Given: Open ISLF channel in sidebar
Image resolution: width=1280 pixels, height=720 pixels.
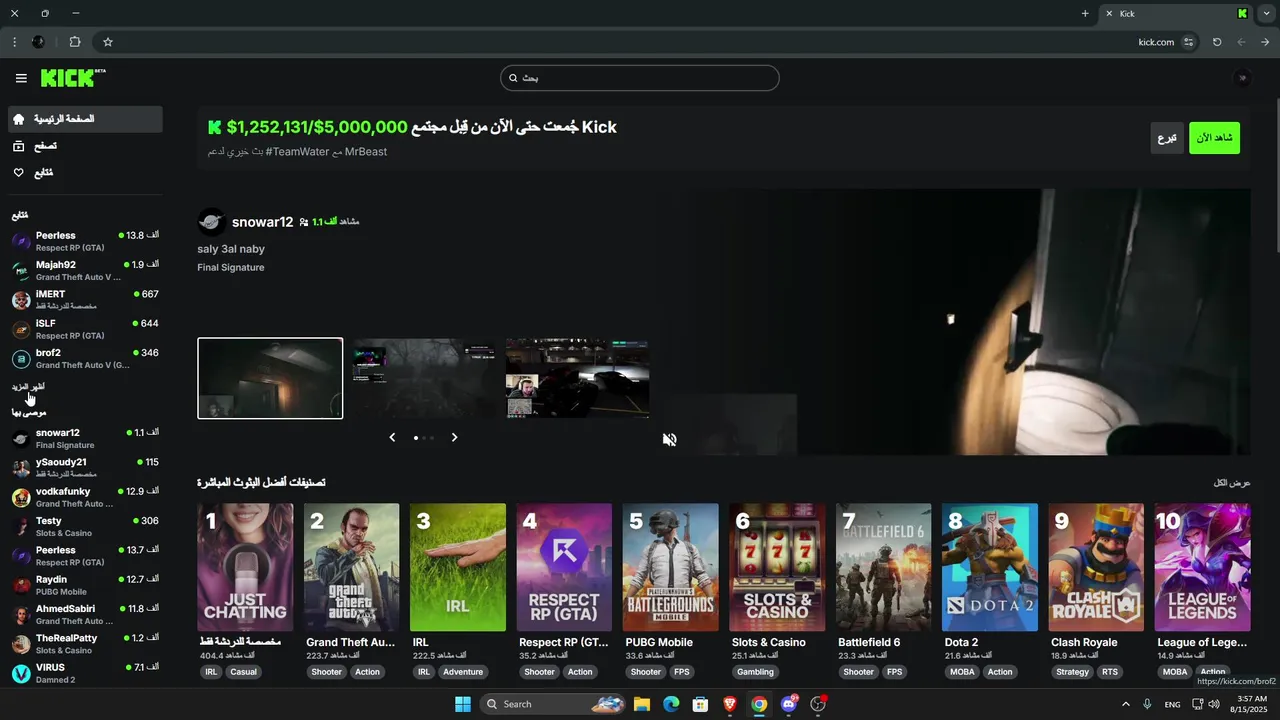Looking at the screenshot, I should [x=85, y=329].
